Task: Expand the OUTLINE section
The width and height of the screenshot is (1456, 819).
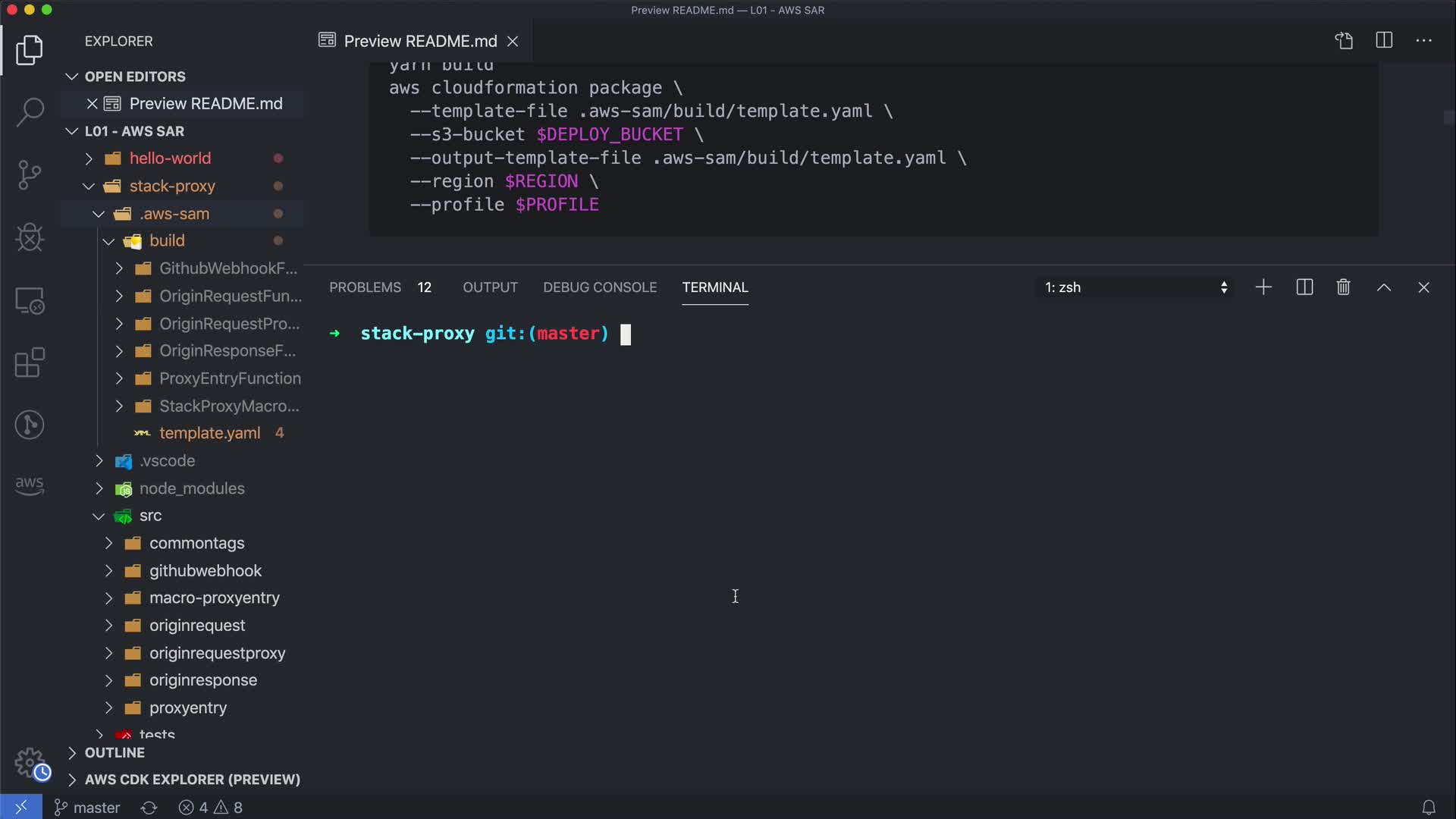Action: [x=115, y=753]
